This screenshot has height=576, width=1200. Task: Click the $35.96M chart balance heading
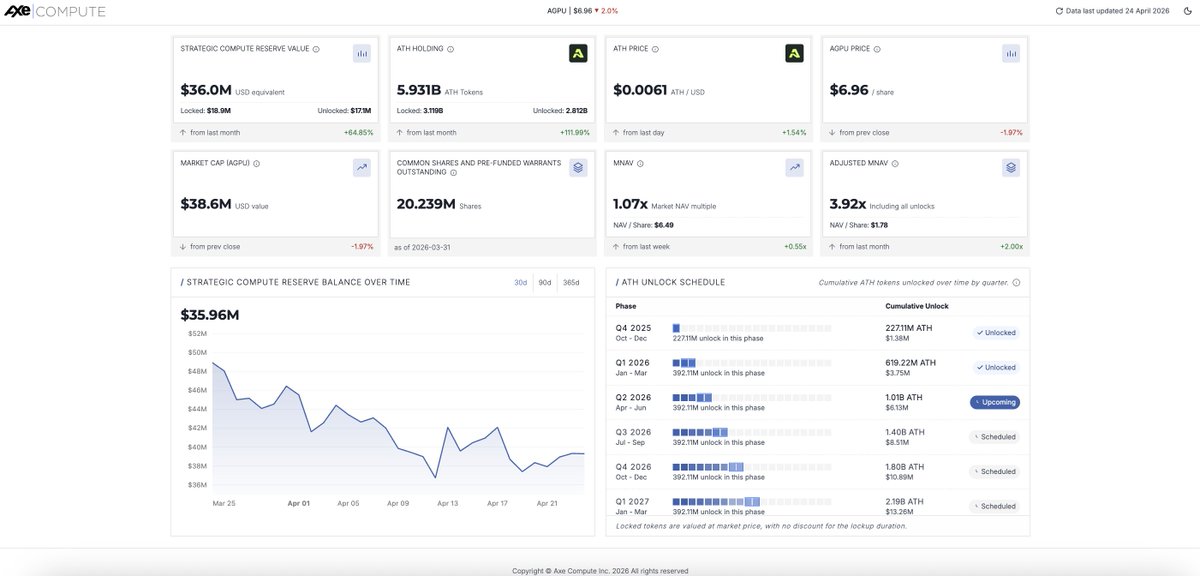point(210,315)
